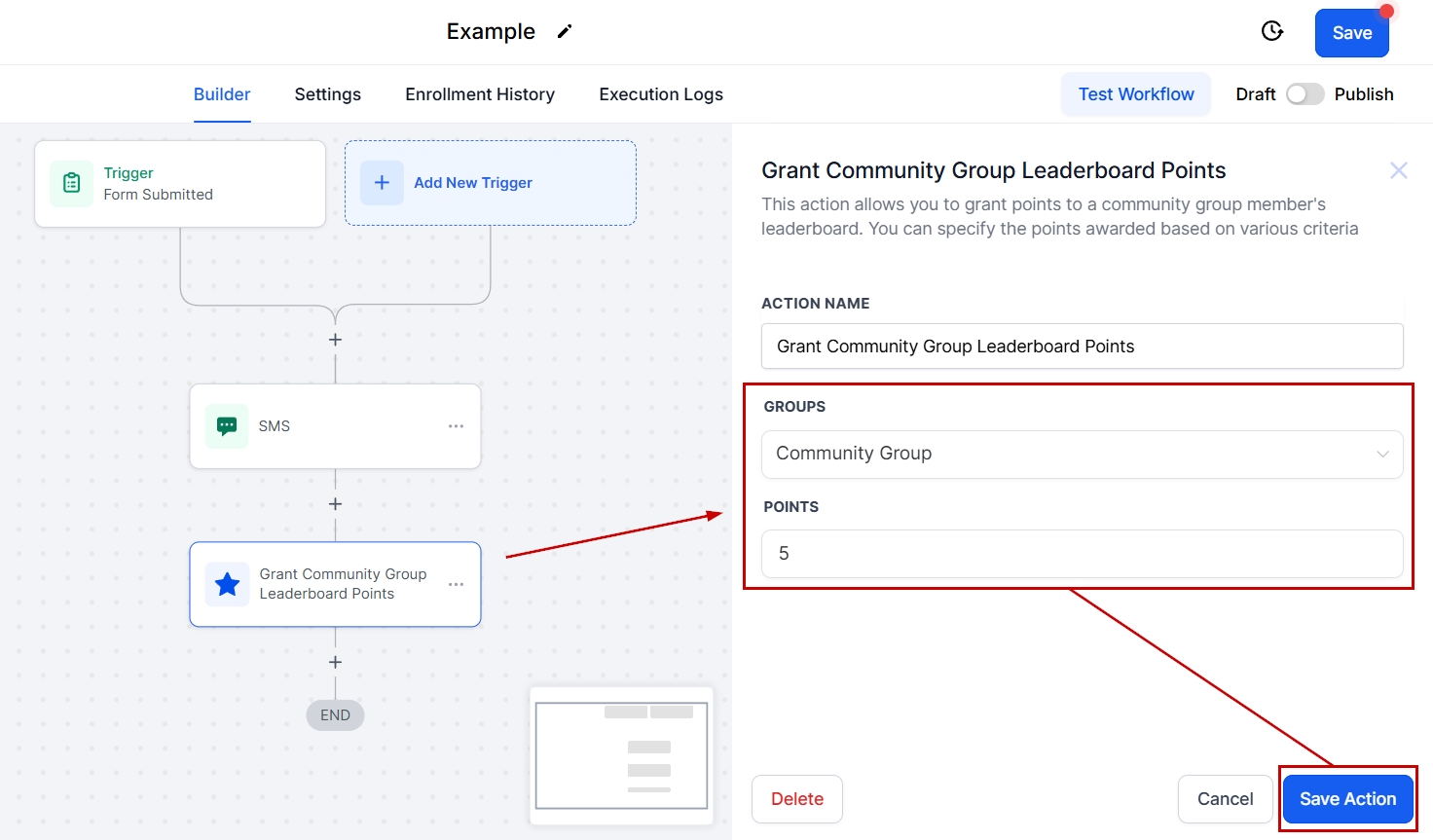Close the action panel with X
1433x840 pixels.
pyautogui.click(x=1398, y=171)
